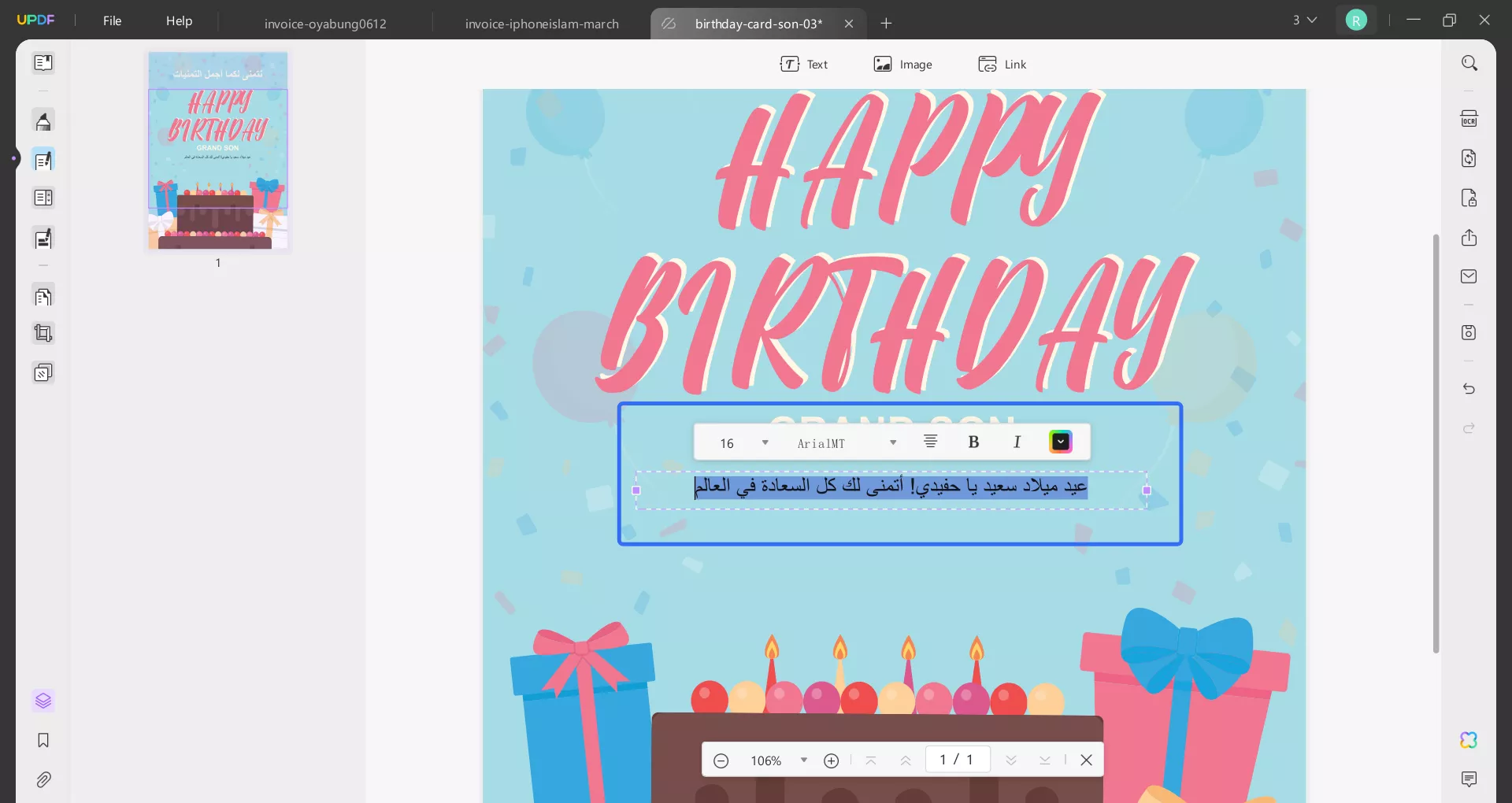Expand the zoom percentage dropdown
Viewport: 1512px width, 803px height.
pyautogui.click(x=804, y=760)
